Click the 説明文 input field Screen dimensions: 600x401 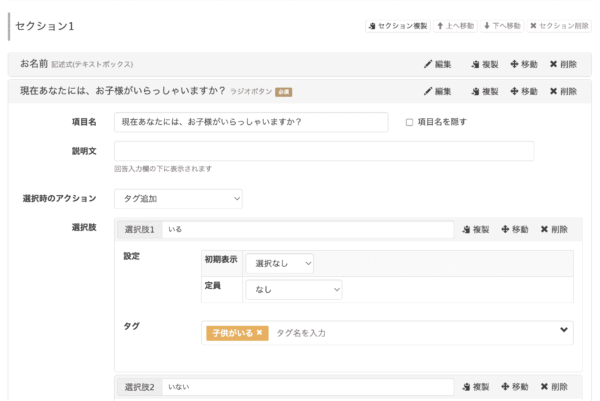[x=324, y=151]
